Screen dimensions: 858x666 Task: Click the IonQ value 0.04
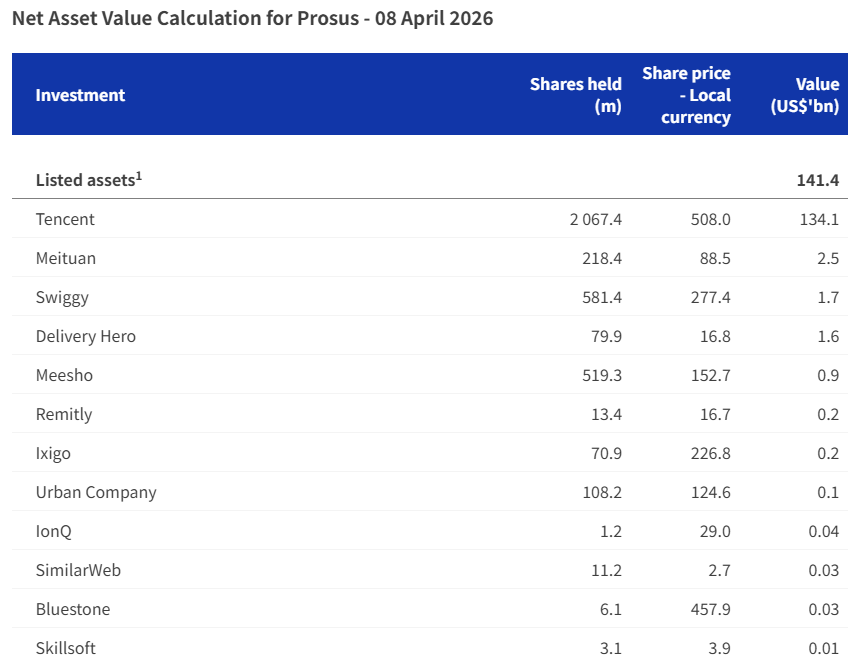click(x=823, y=531)
